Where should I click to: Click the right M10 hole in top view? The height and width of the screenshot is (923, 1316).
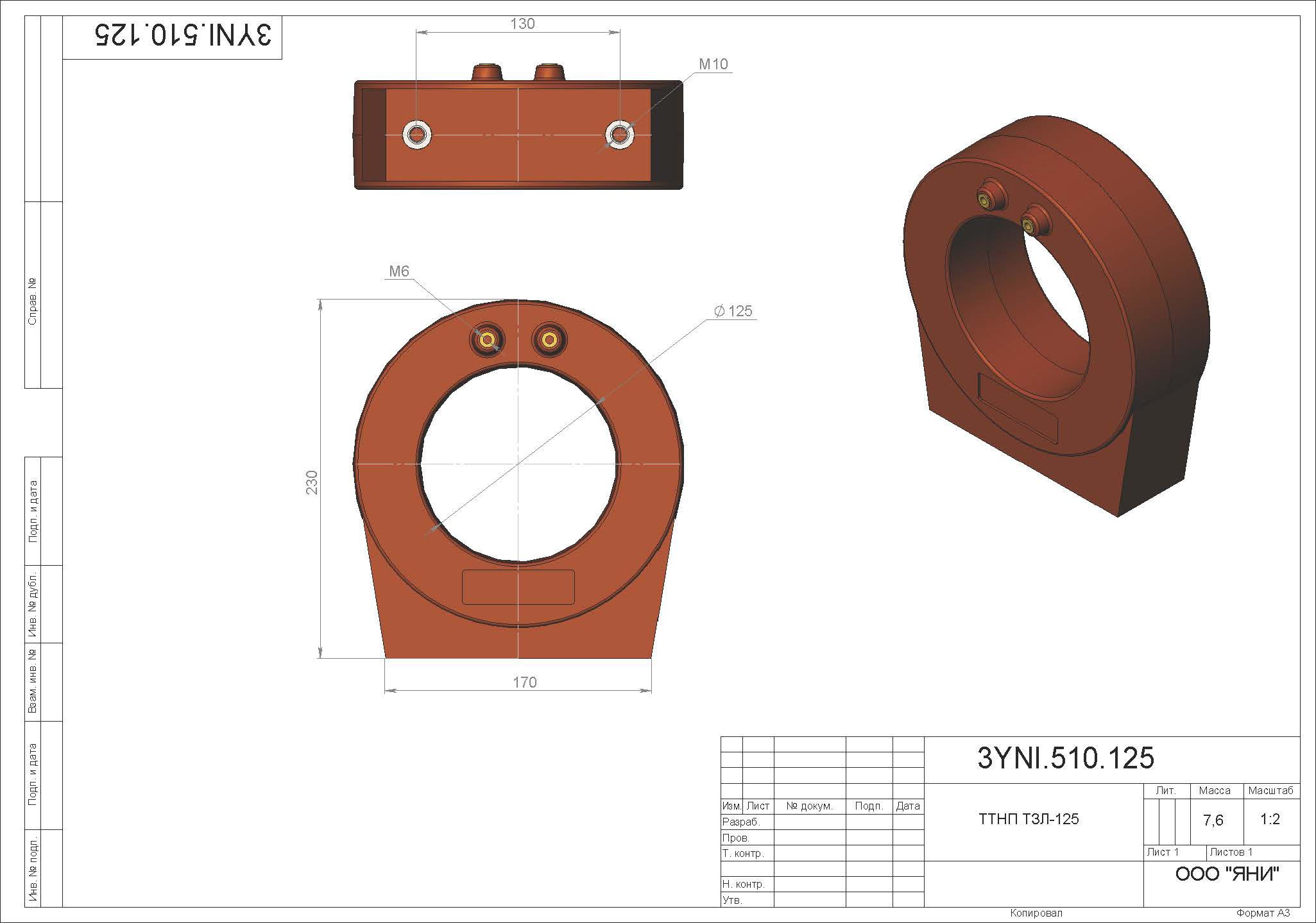pos(620,135)
